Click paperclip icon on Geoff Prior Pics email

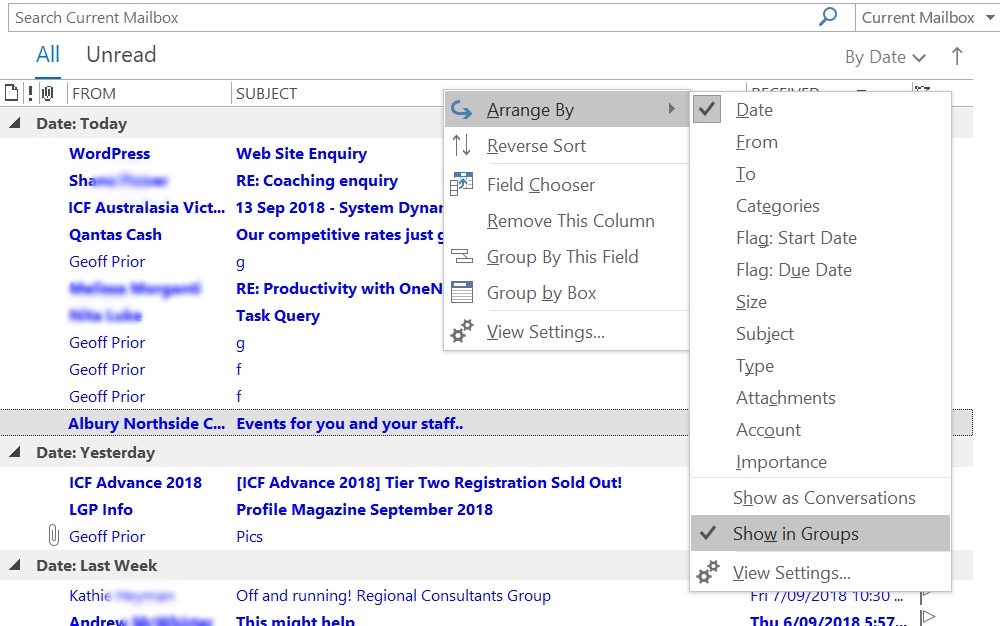tap(54, 535)
